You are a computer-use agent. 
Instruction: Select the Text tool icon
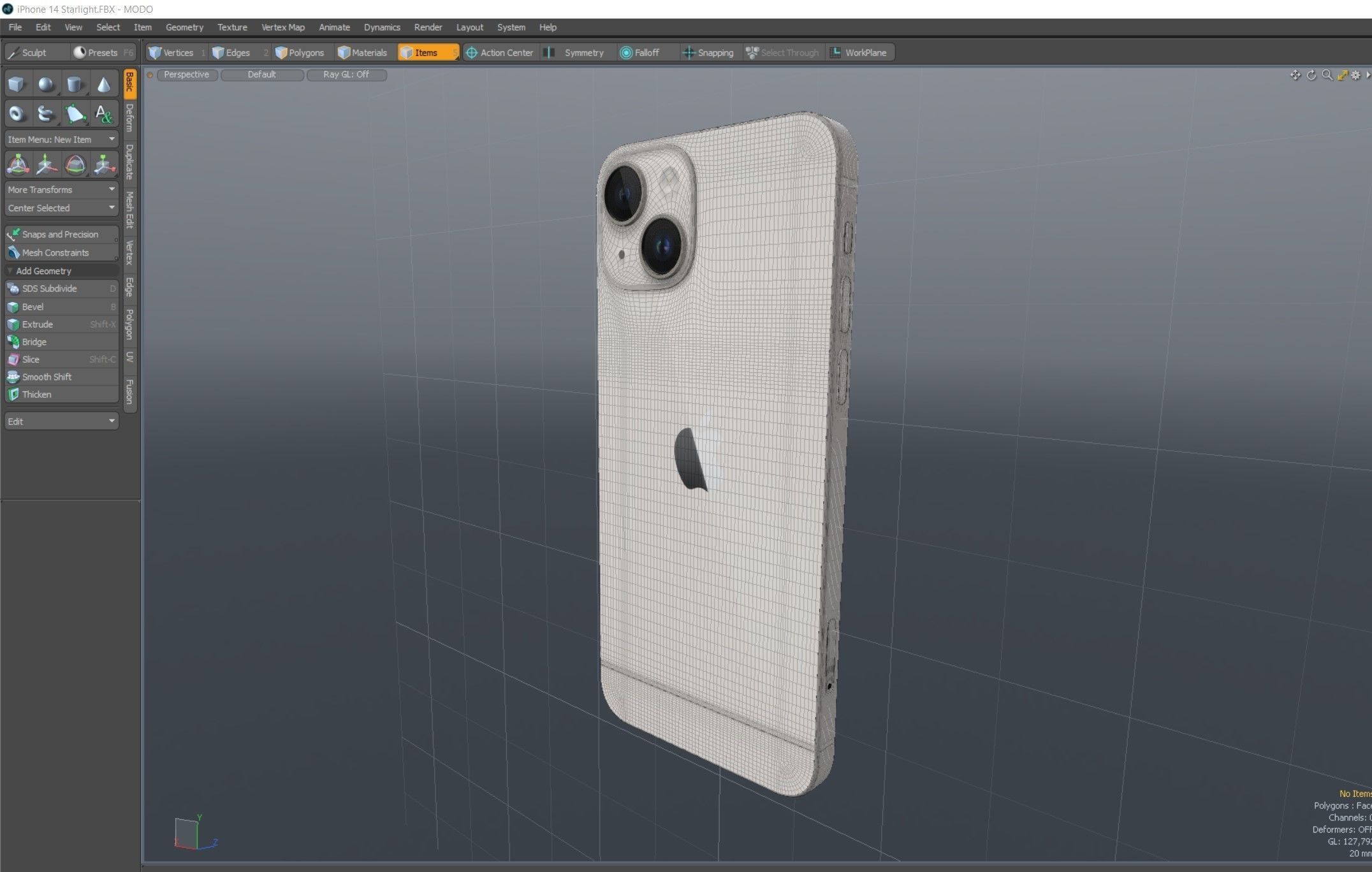coord(103,114)
